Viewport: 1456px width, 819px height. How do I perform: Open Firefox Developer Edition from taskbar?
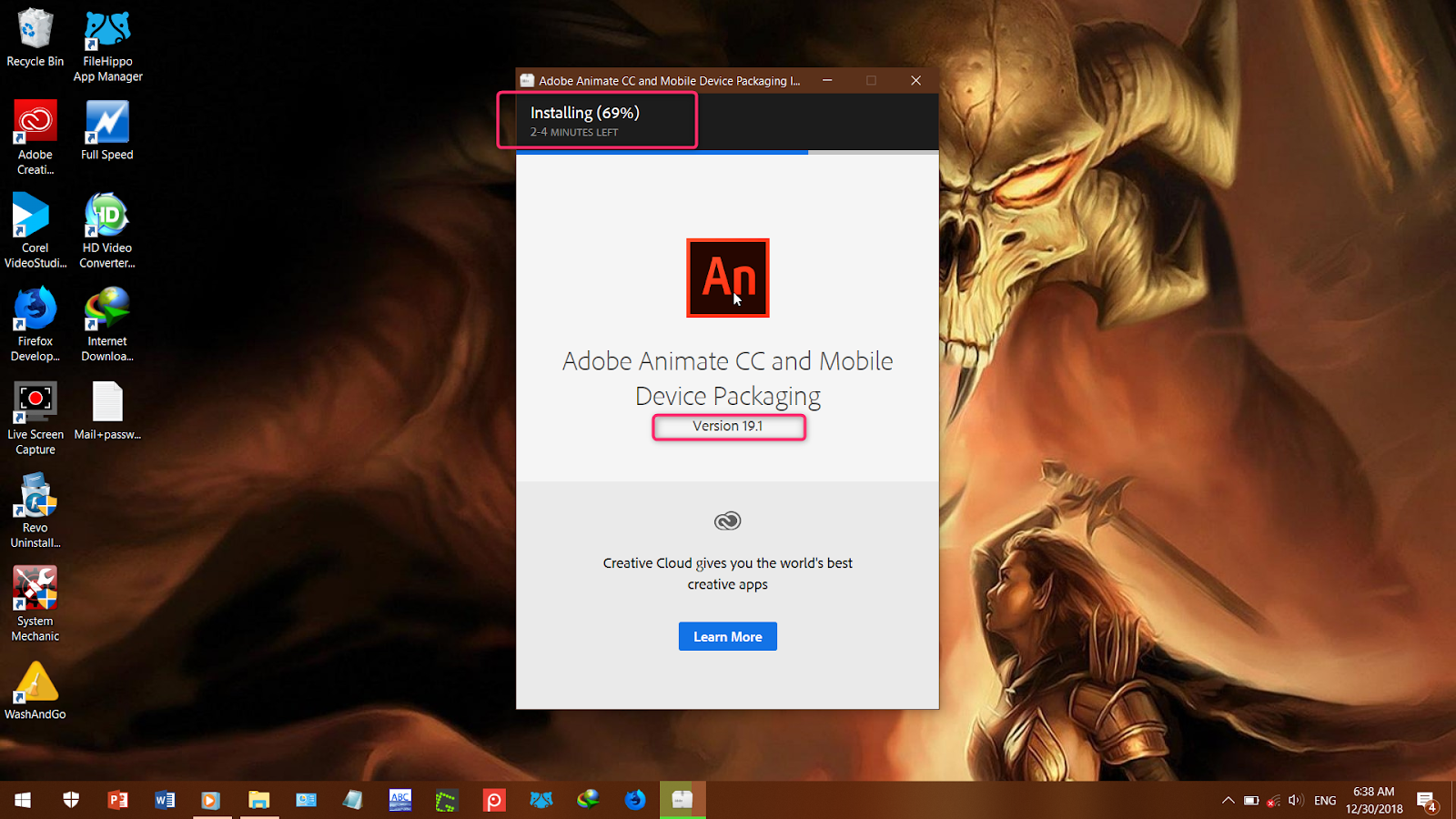click(635, 800)
